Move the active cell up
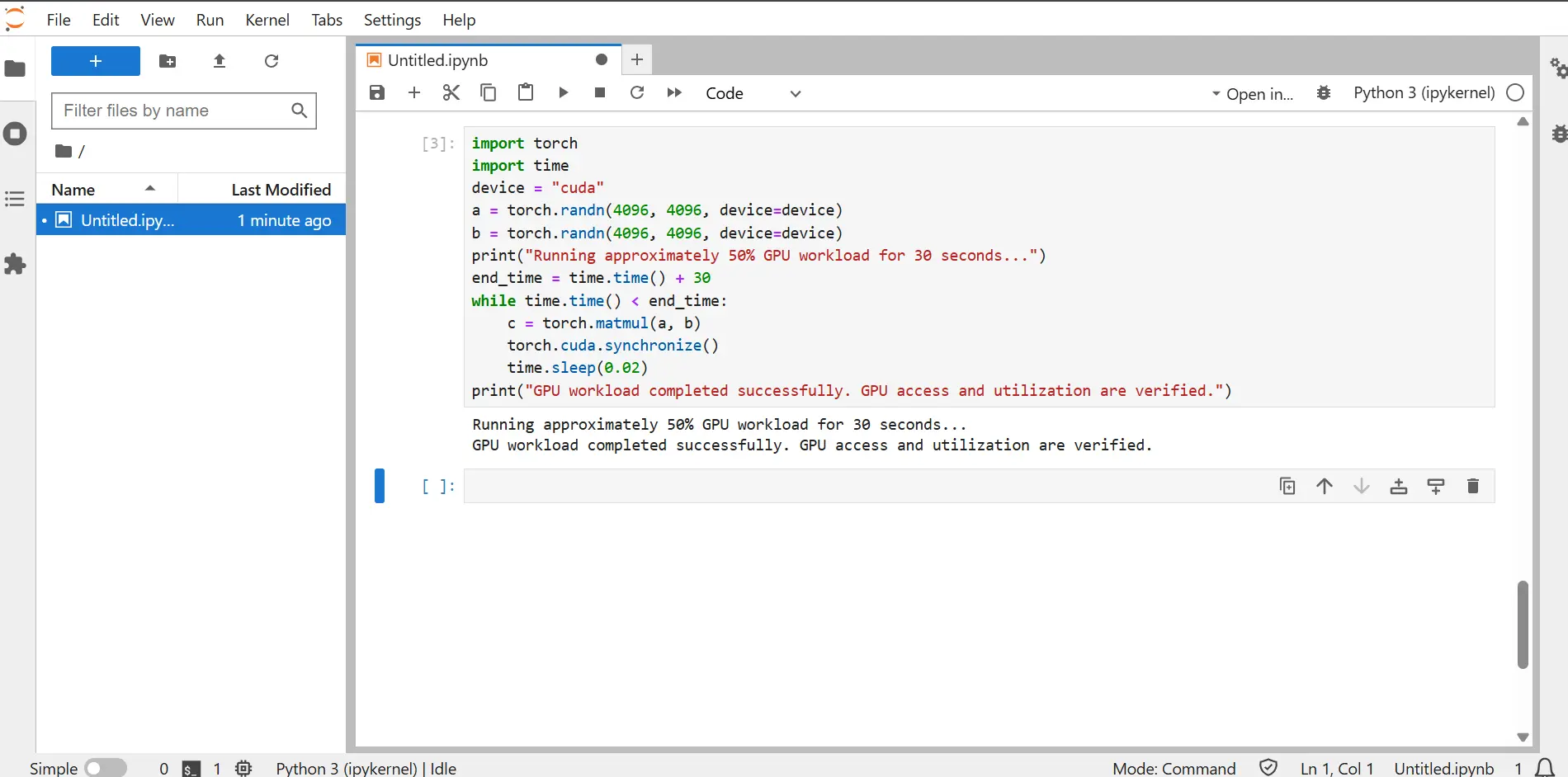This screenshot has height=777, width=1568. (x=1325, y=486)
